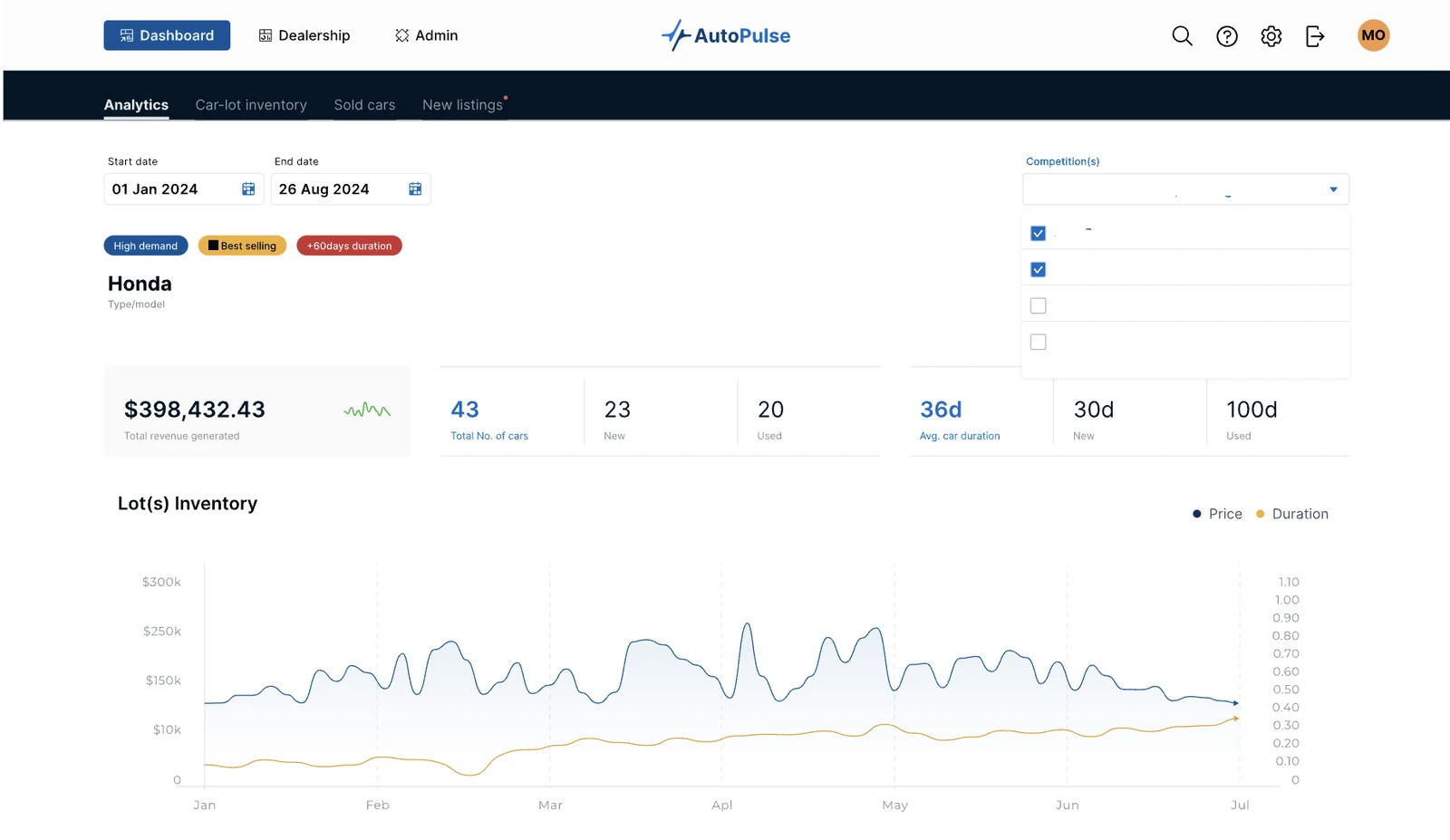Click the Lot(s) Inventory chart title
This screenshot has height=840, width=1450.
point(188,503)
